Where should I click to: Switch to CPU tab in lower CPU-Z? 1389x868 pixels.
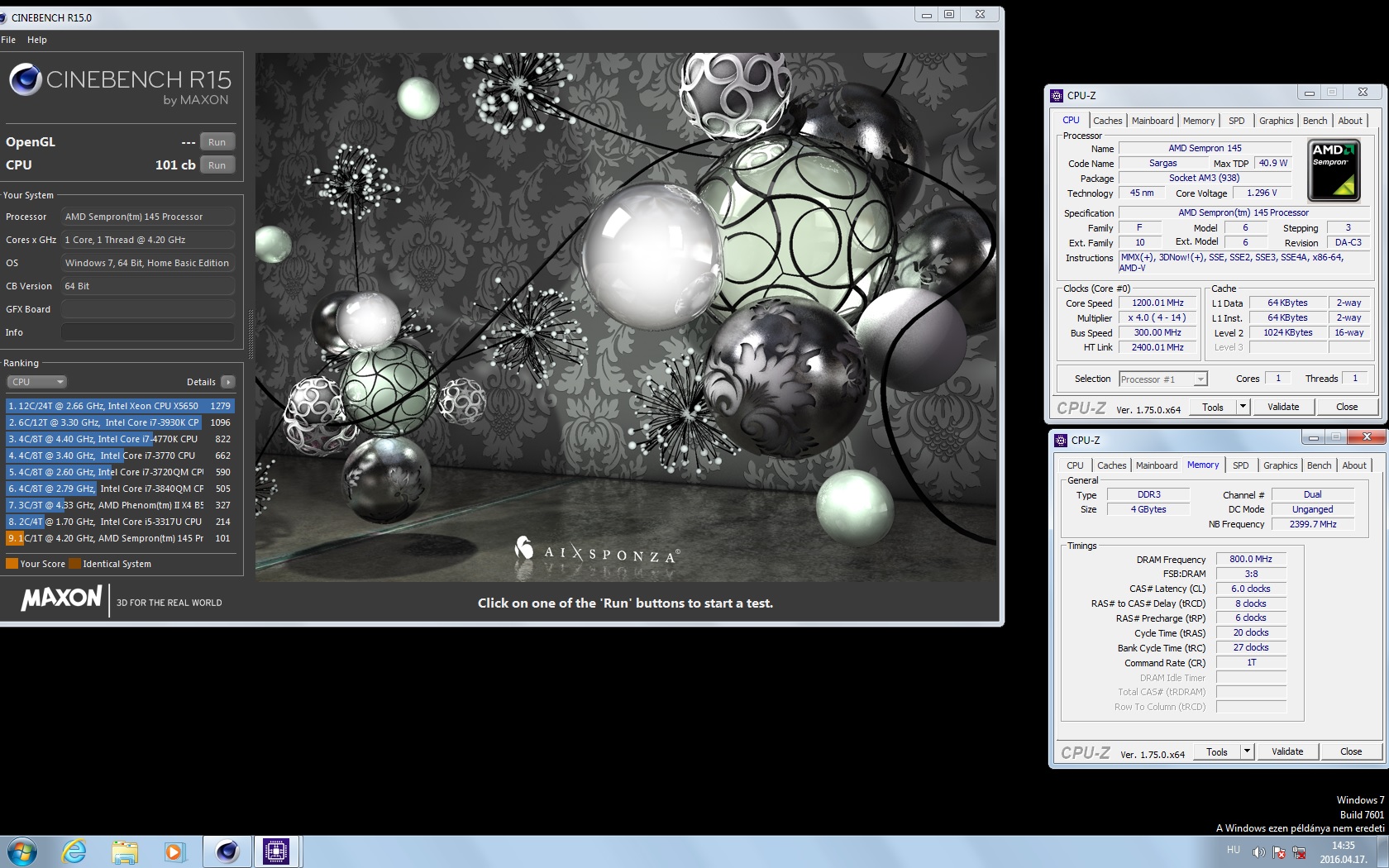pyautogui.click(x=1075, y=465)
